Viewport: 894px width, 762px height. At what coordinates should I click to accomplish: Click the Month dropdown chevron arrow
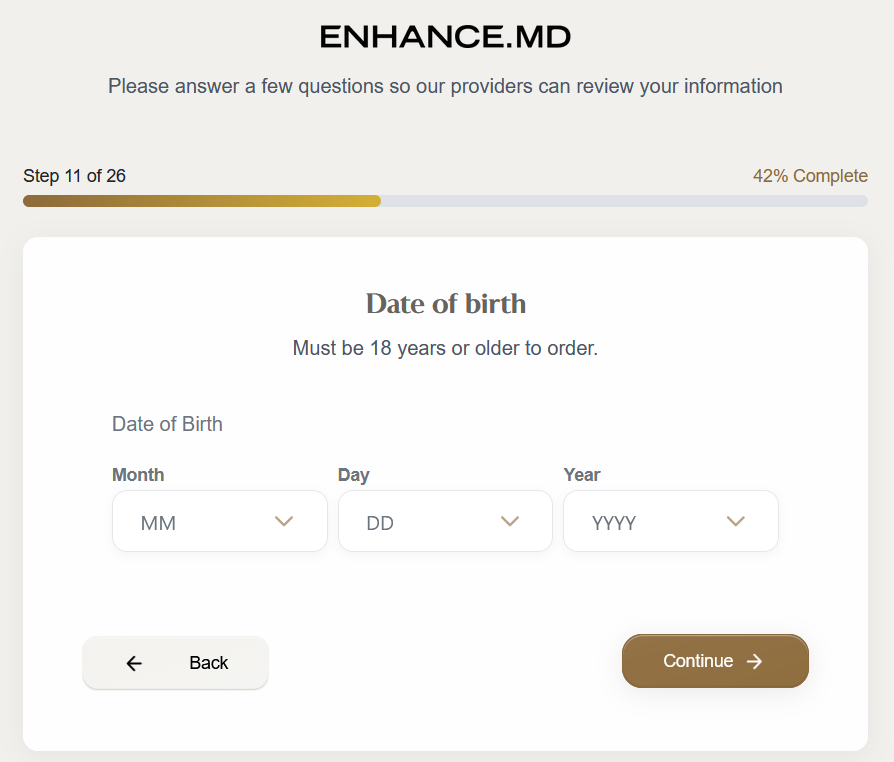click(284, 521)
